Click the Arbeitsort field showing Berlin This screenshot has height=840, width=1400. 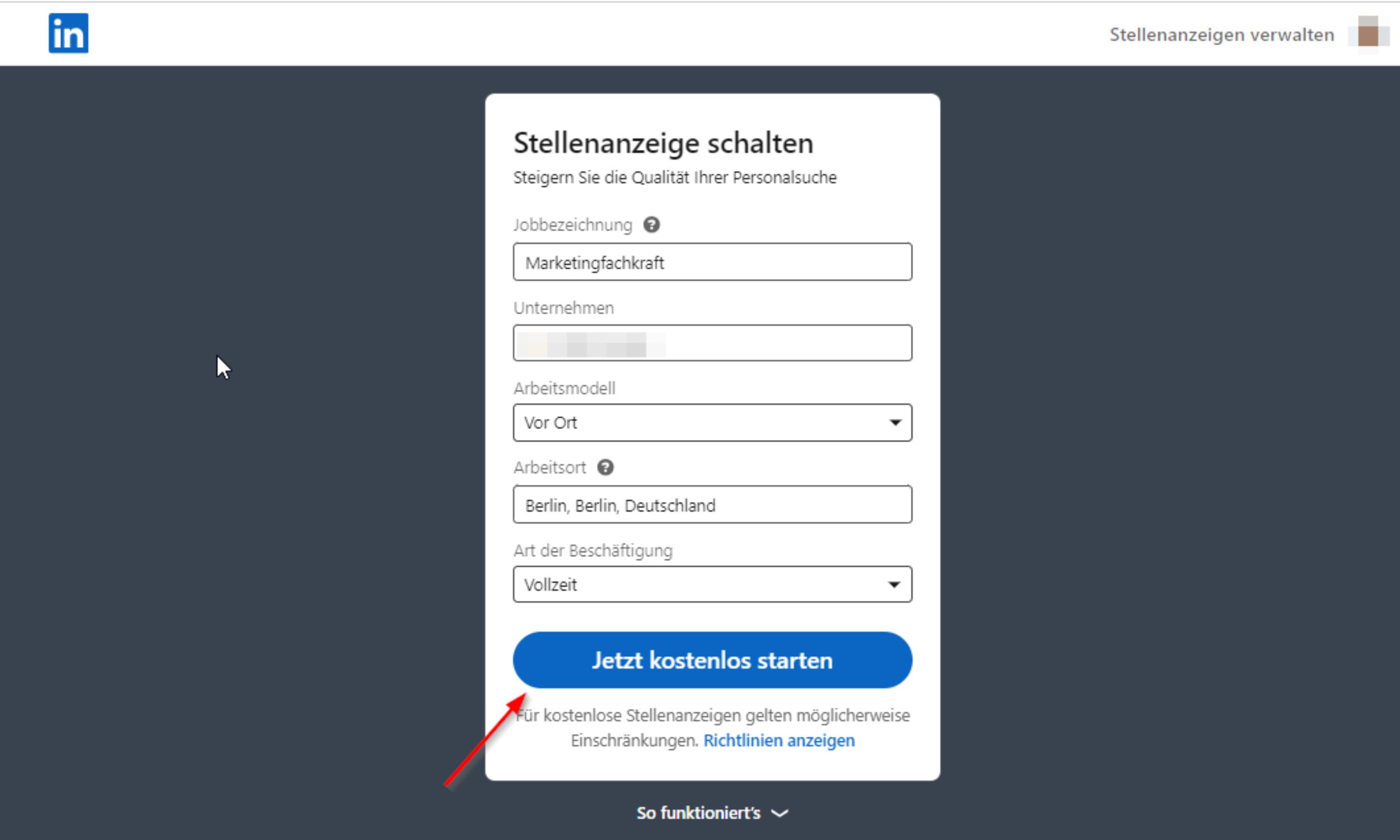(712, 505)
